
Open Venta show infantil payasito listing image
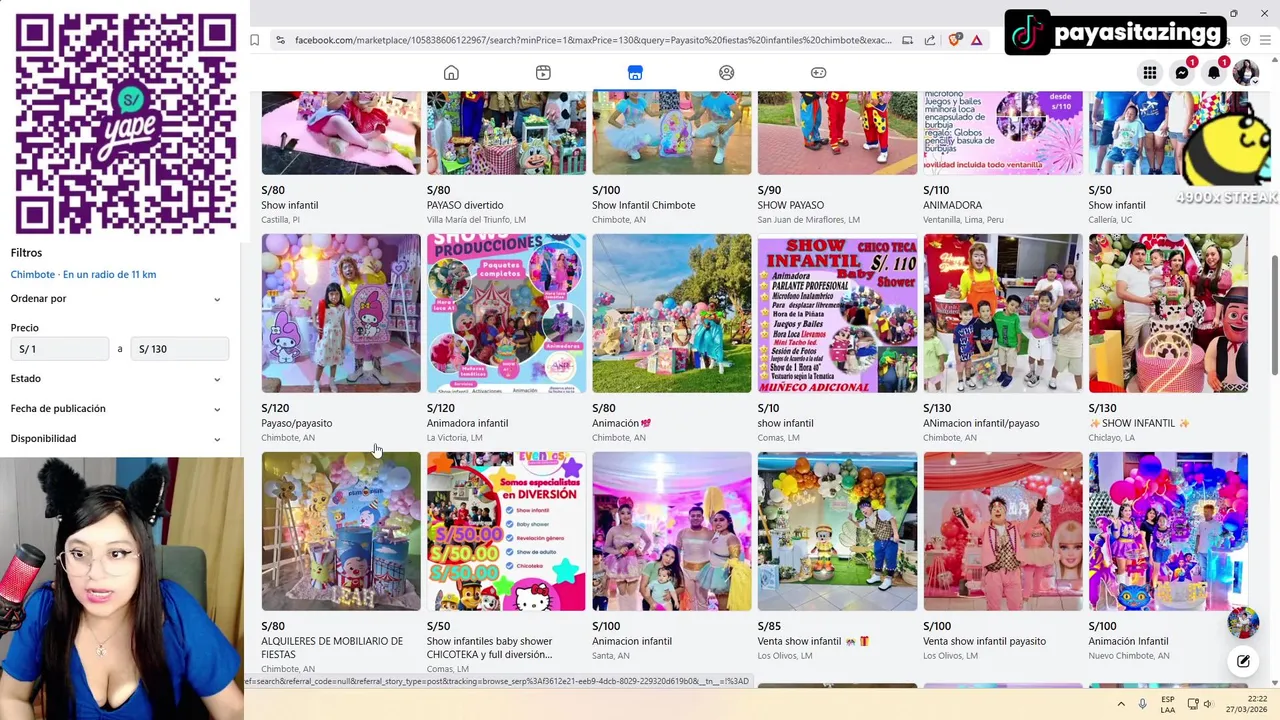pyautogui.click(x=1003, y=531)
